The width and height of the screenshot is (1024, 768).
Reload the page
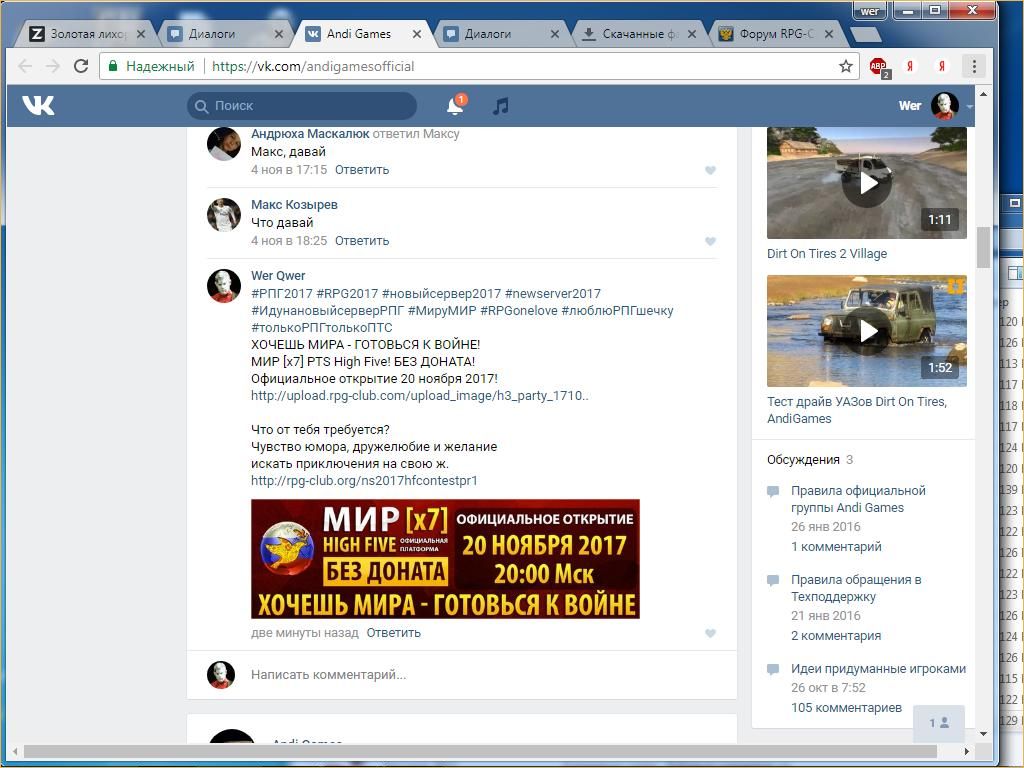click(x=81, y=66)
